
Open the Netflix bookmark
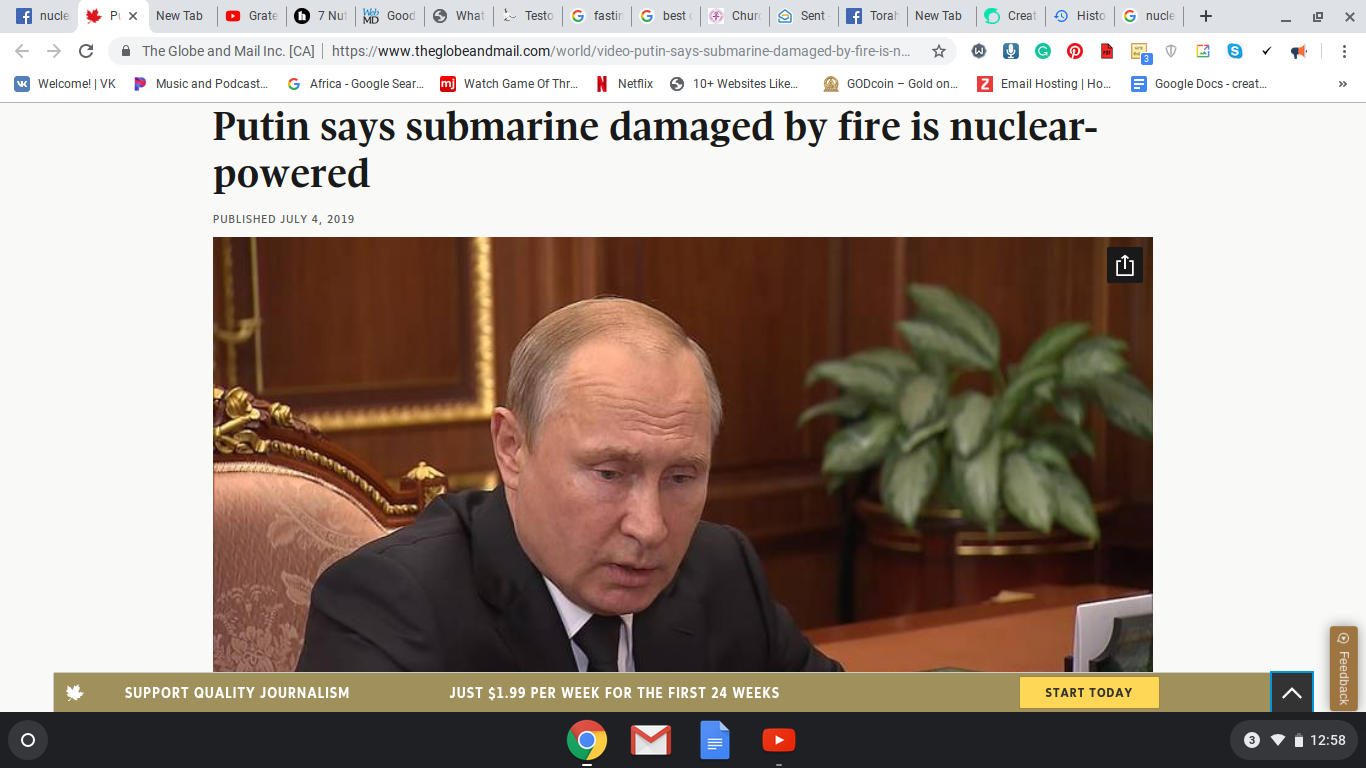pos(624,84)
